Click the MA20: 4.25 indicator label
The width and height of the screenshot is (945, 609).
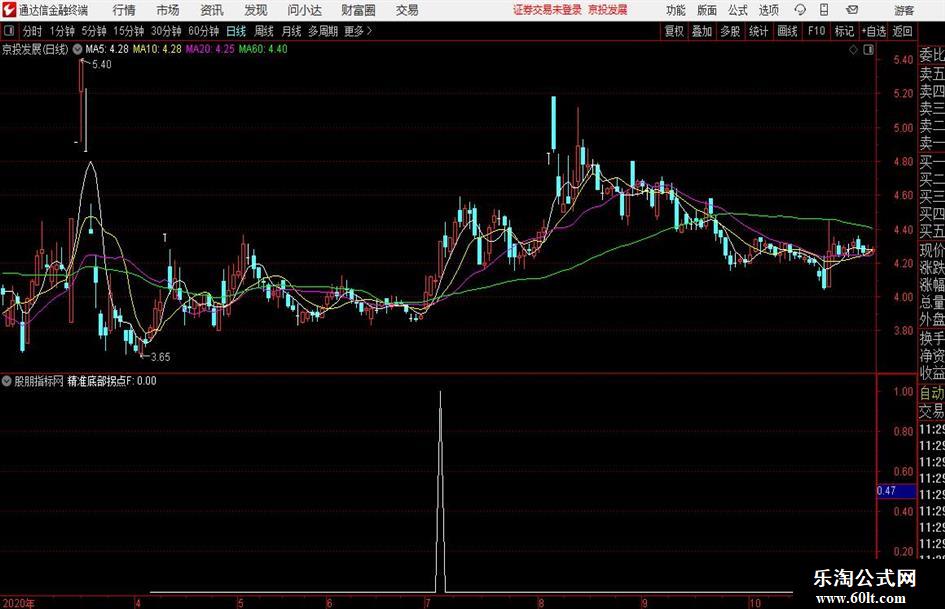210,49
